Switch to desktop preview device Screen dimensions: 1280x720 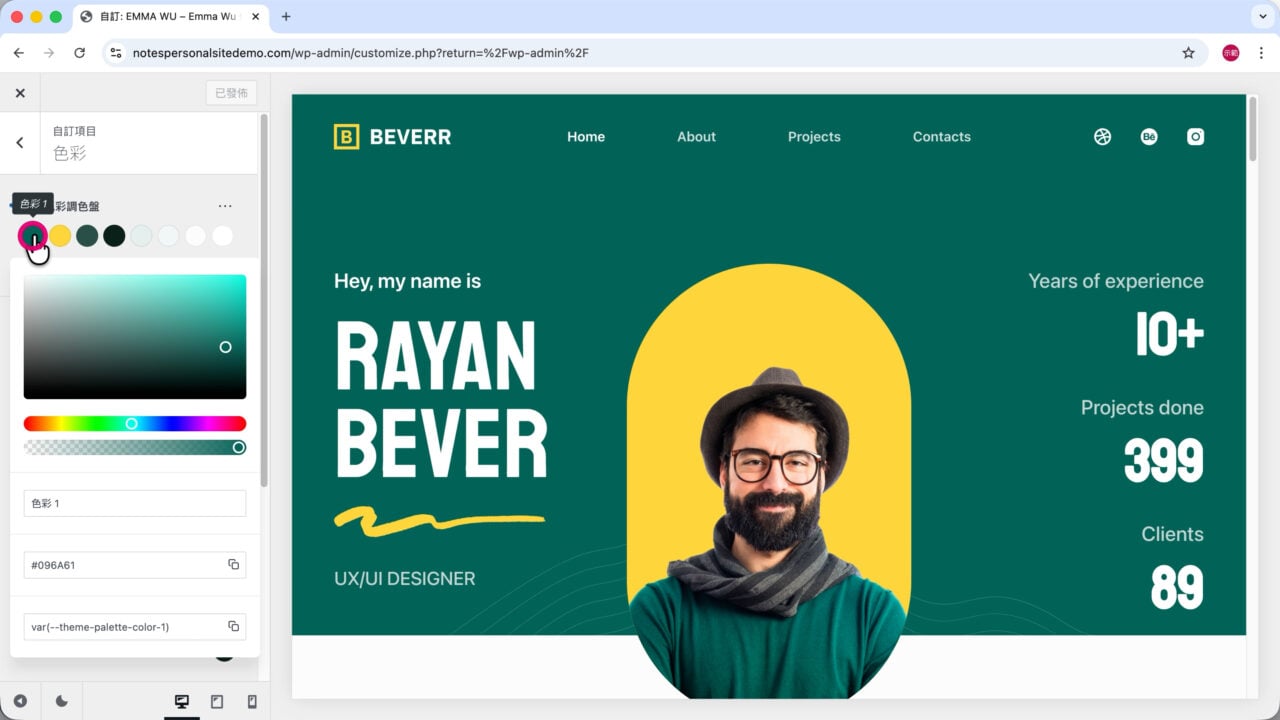pos(181,702)
